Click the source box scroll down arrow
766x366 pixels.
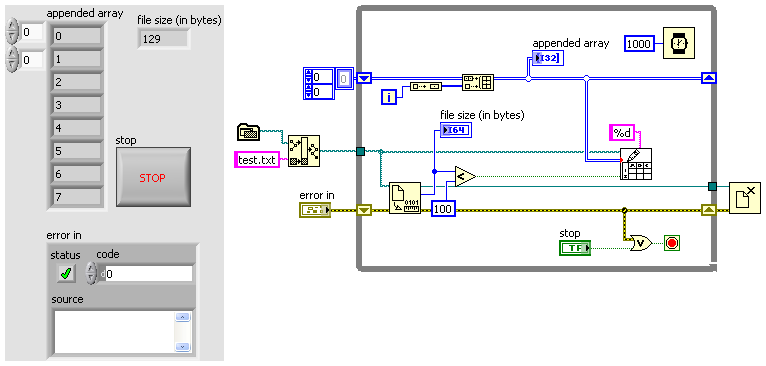182,346
